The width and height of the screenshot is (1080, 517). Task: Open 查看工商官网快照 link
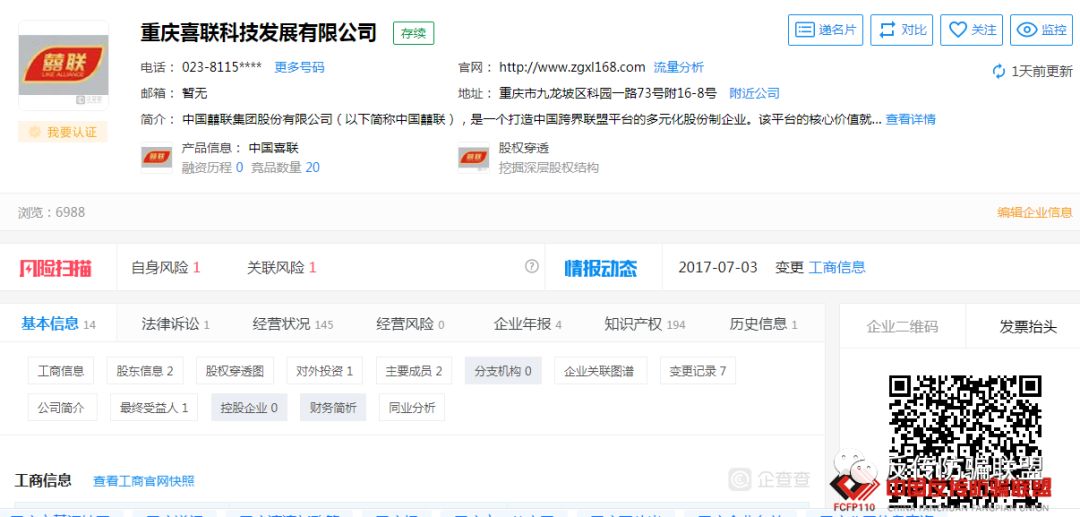144,481
